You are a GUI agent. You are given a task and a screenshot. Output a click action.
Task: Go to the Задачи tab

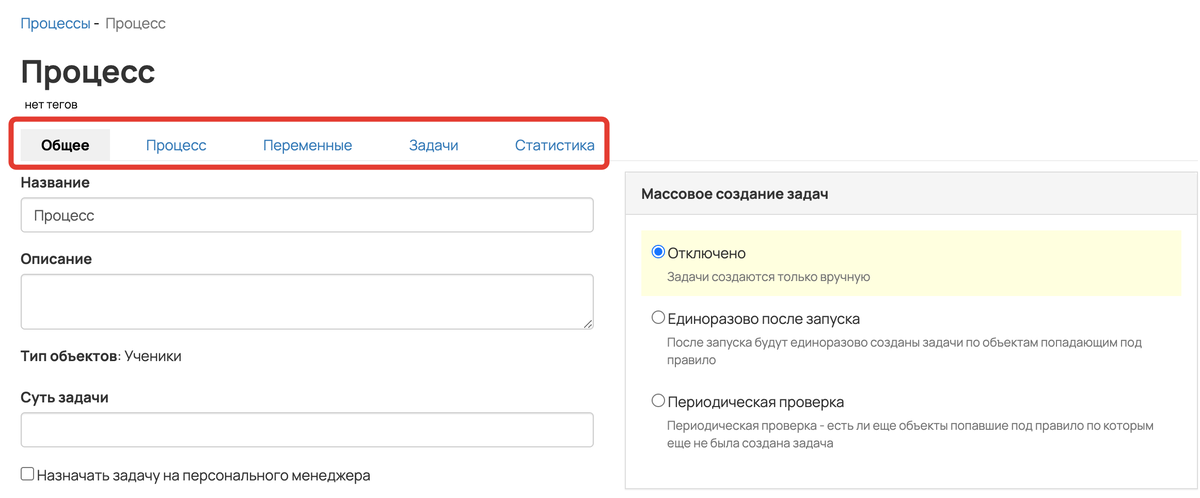pos(433,145)
